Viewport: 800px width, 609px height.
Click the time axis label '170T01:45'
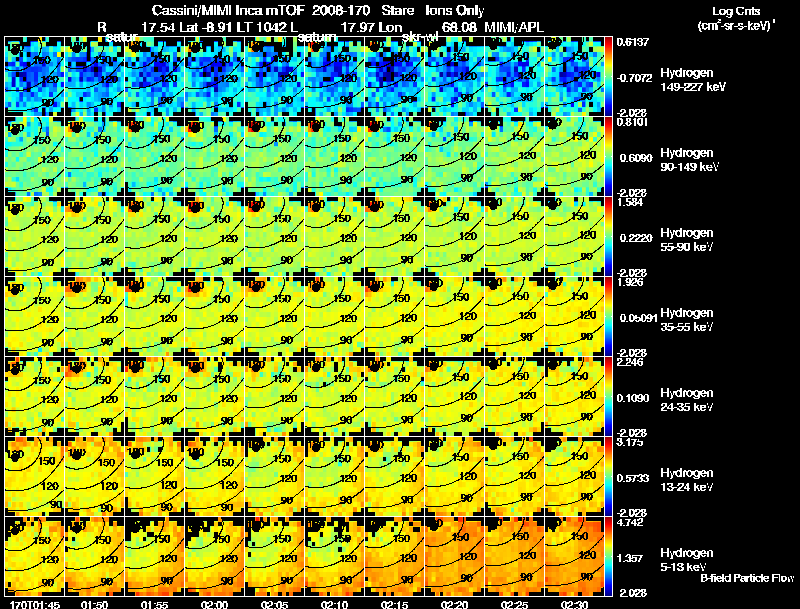click(35, 604)
